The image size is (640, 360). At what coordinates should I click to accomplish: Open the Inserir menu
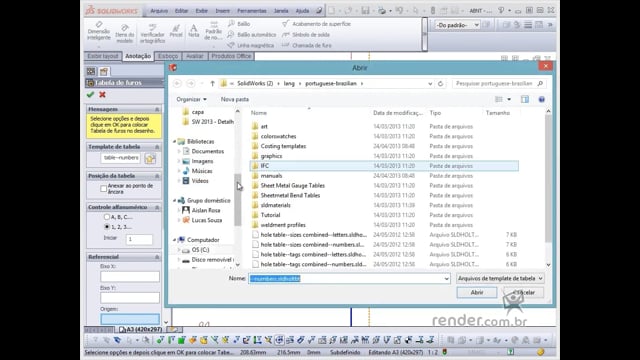(x=222, y=11)
